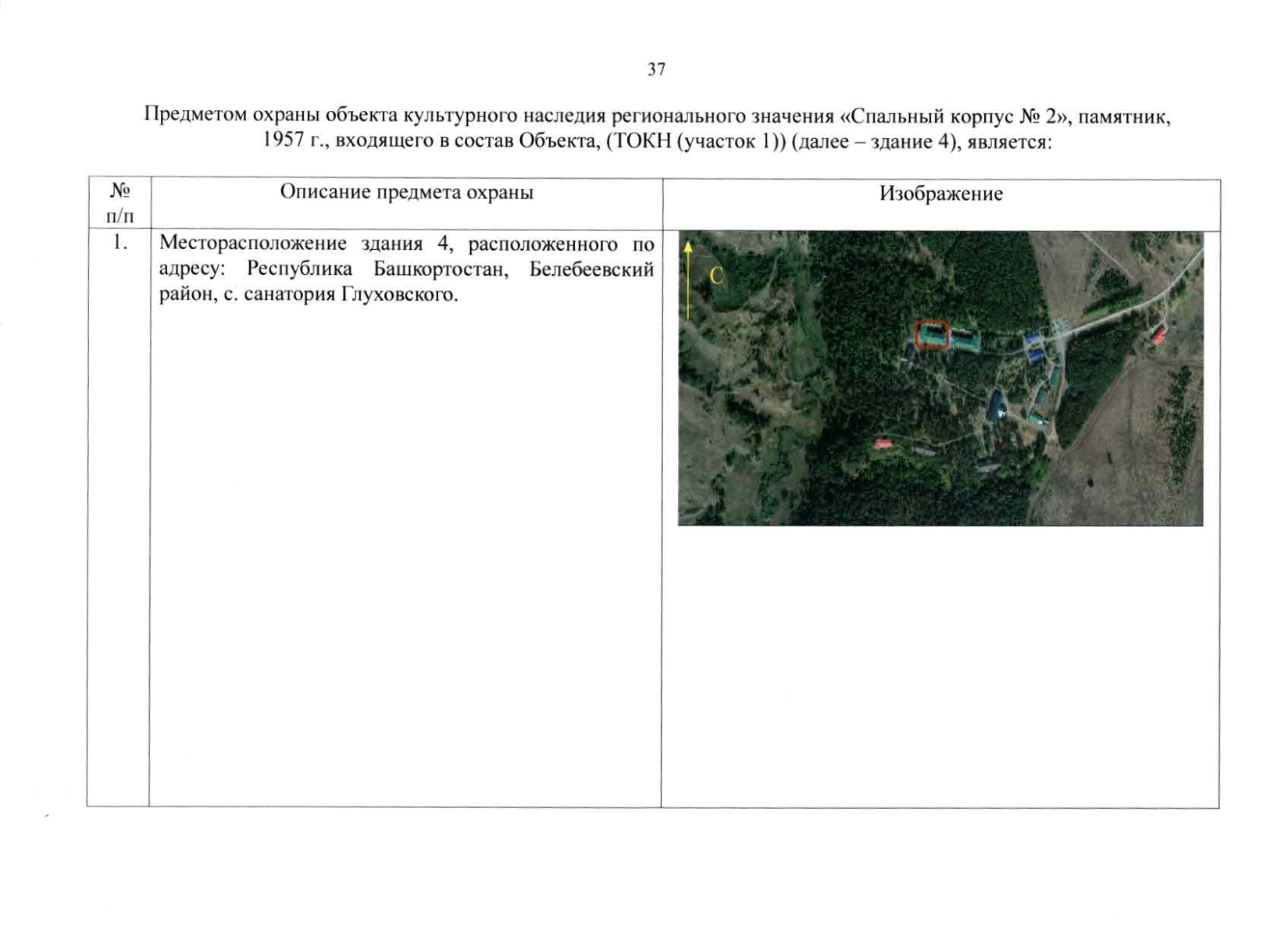Click the text «Месторасположение здания 4»
Viewport: 1288px width, 937px height.
[x=305, y=244]
